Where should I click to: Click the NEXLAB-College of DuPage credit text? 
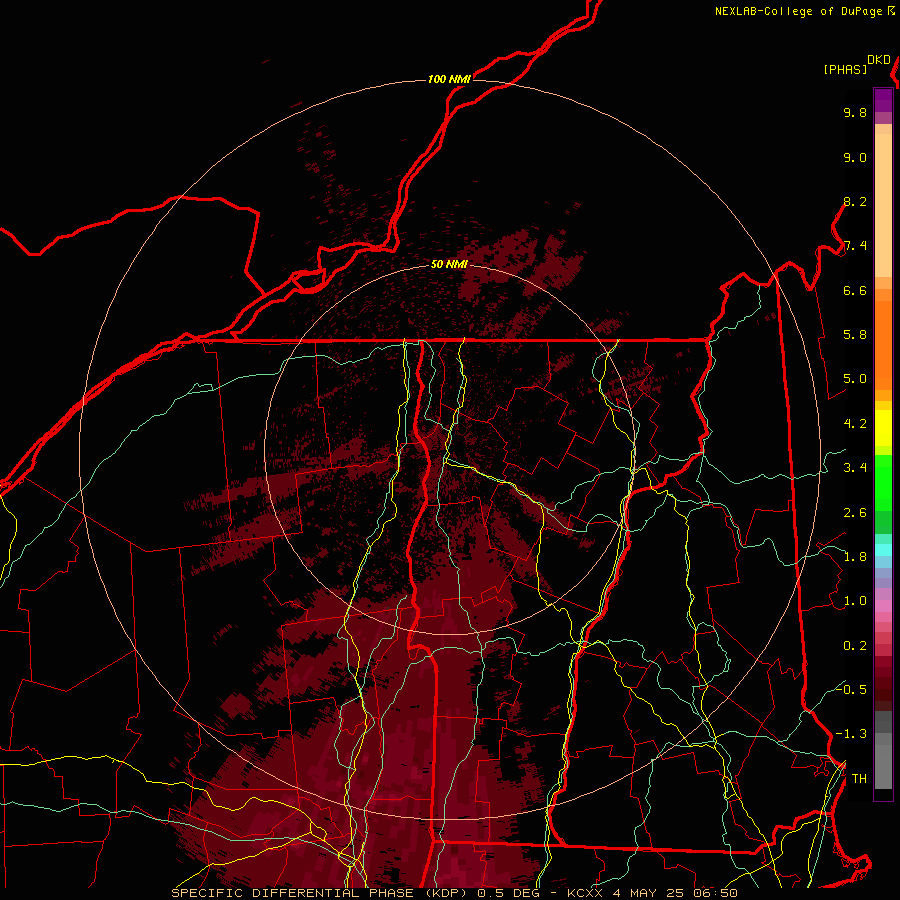point(801,11)
